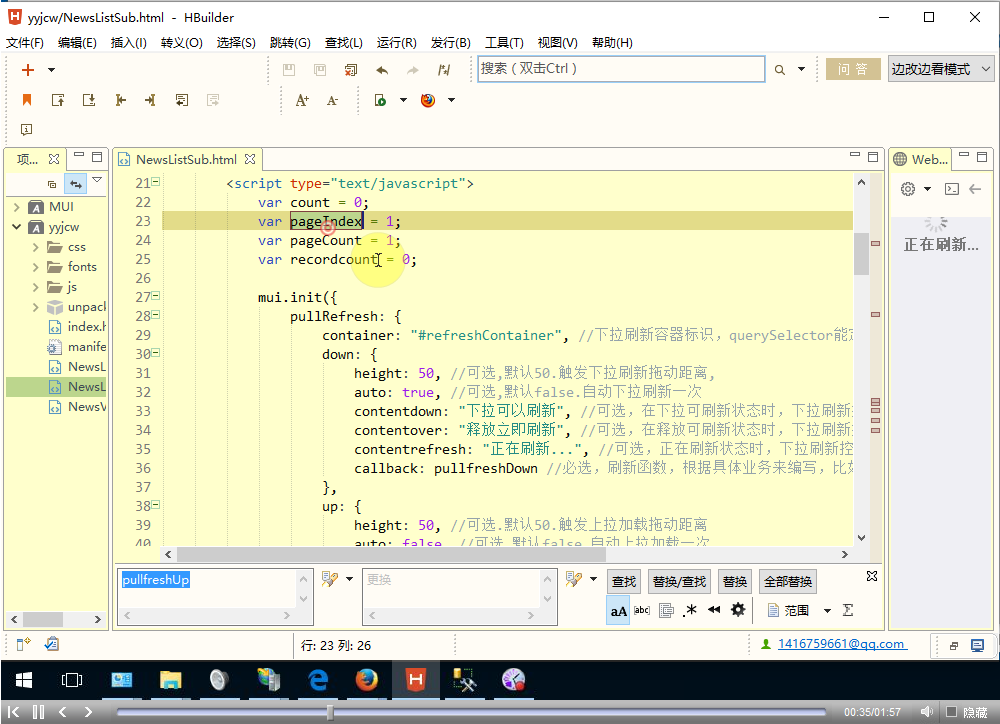Click the jump-forward right arrow icon

(151, 100)
